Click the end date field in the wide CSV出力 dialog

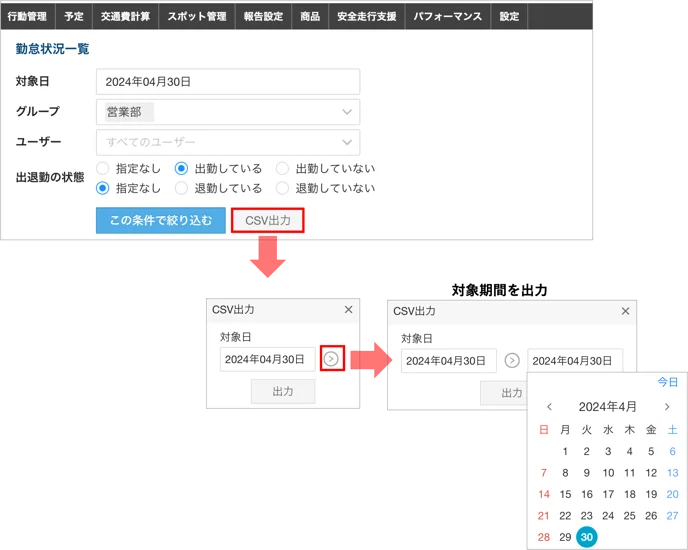pos(575,361)
